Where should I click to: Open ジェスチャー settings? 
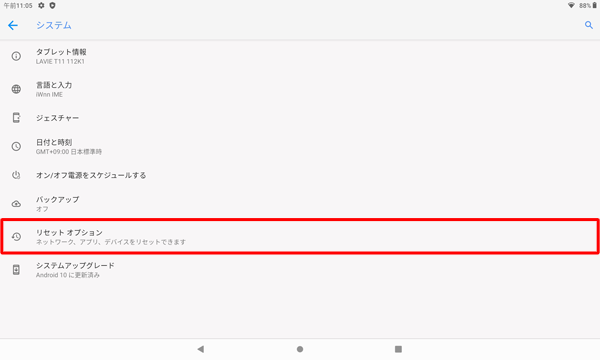point(300,118)
